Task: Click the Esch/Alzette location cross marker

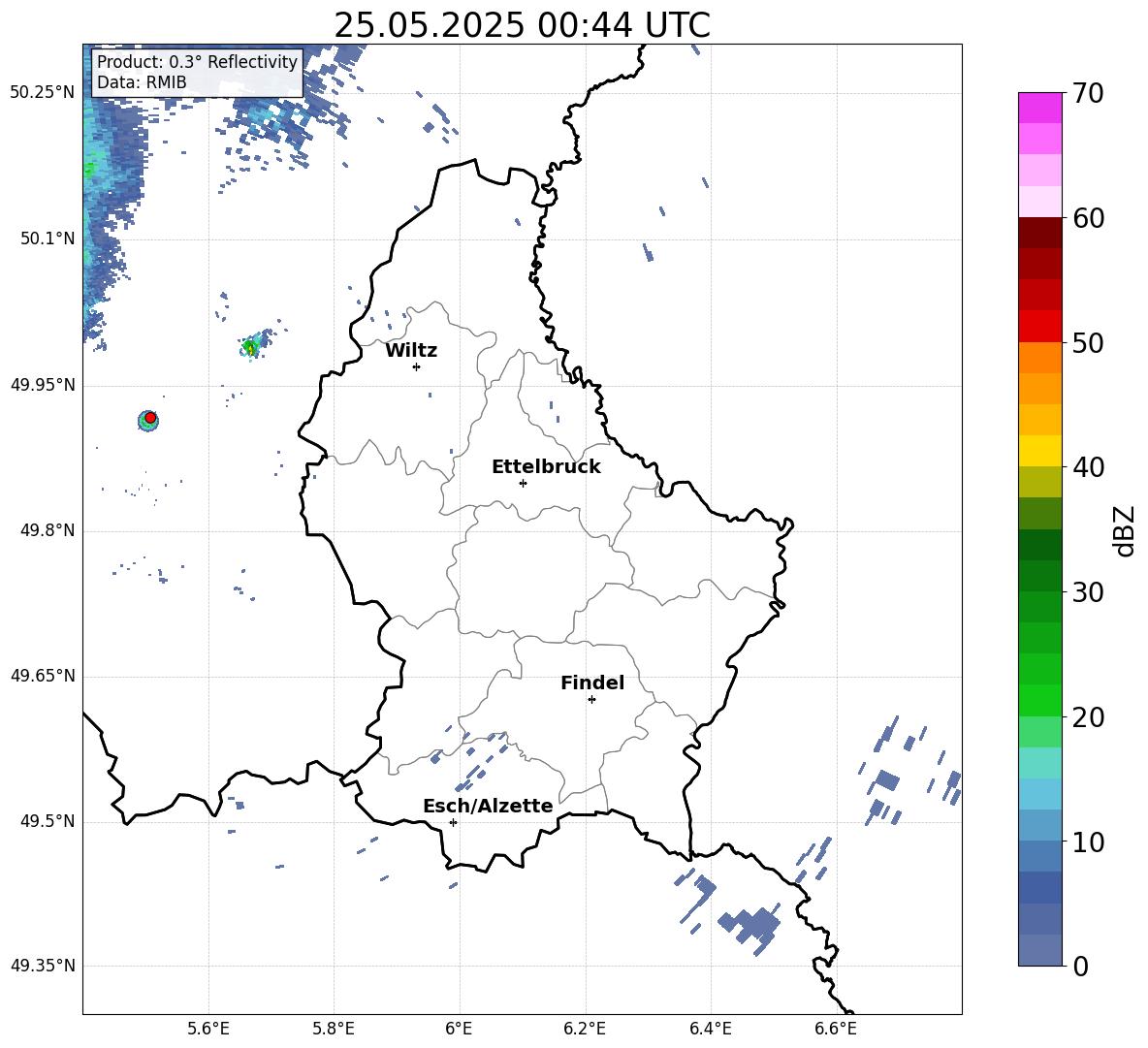Action: click(x=453, y=822)
